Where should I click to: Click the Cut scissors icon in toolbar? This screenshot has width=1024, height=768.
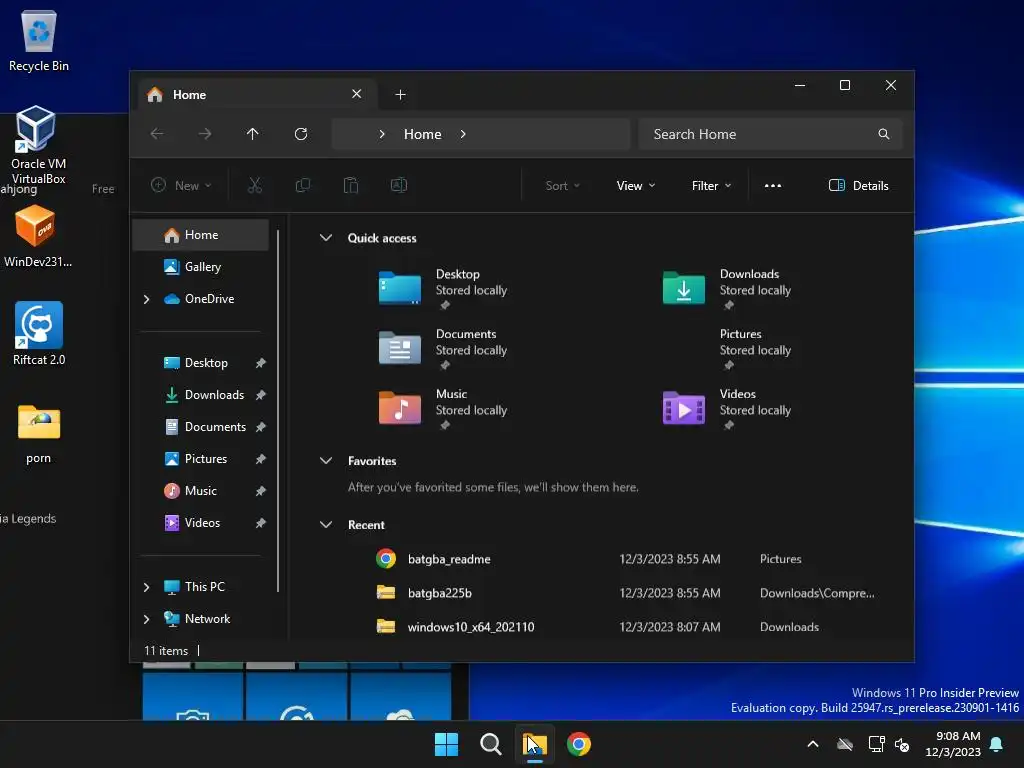pos(255,185)
